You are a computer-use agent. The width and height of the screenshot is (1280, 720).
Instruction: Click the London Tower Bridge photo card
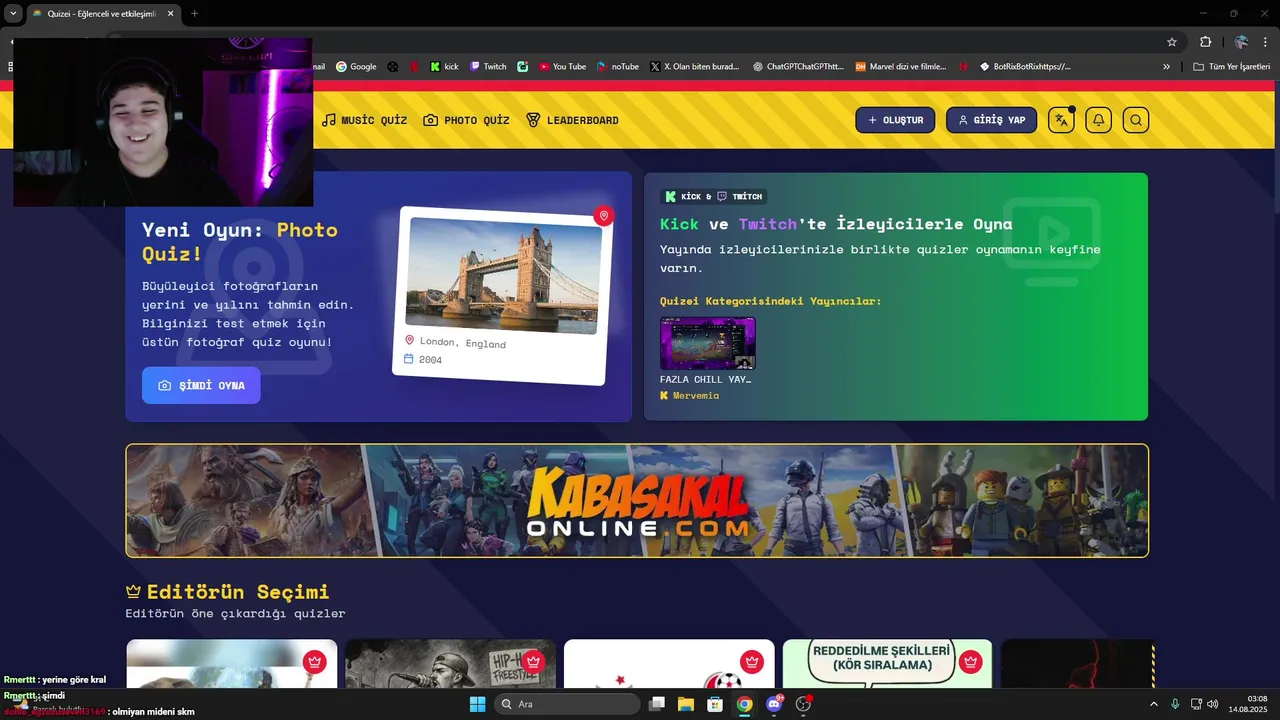tap(502, 295)
